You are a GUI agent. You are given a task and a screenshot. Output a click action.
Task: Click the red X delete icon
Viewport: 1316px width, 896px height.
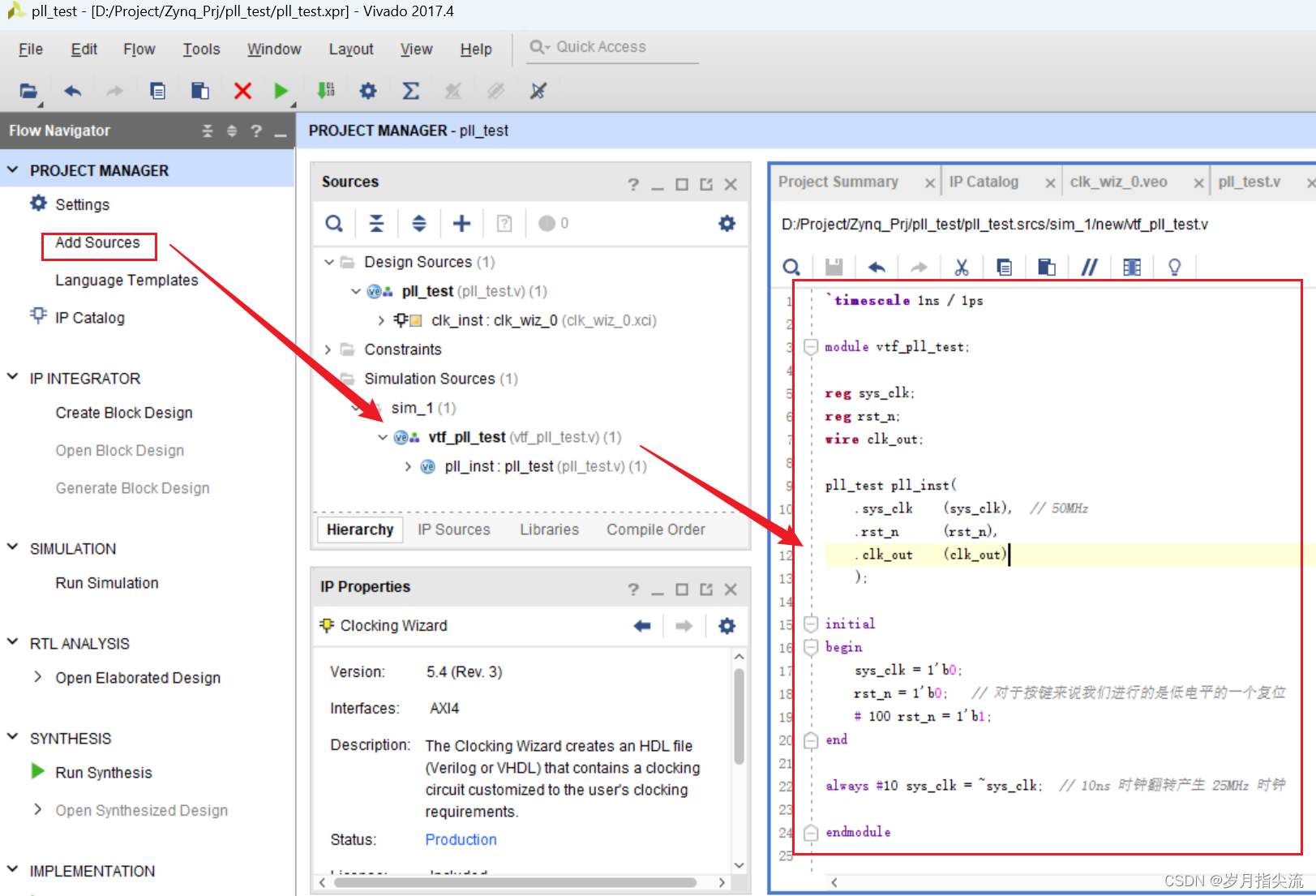pyautogui.click(x=242, y=91)
